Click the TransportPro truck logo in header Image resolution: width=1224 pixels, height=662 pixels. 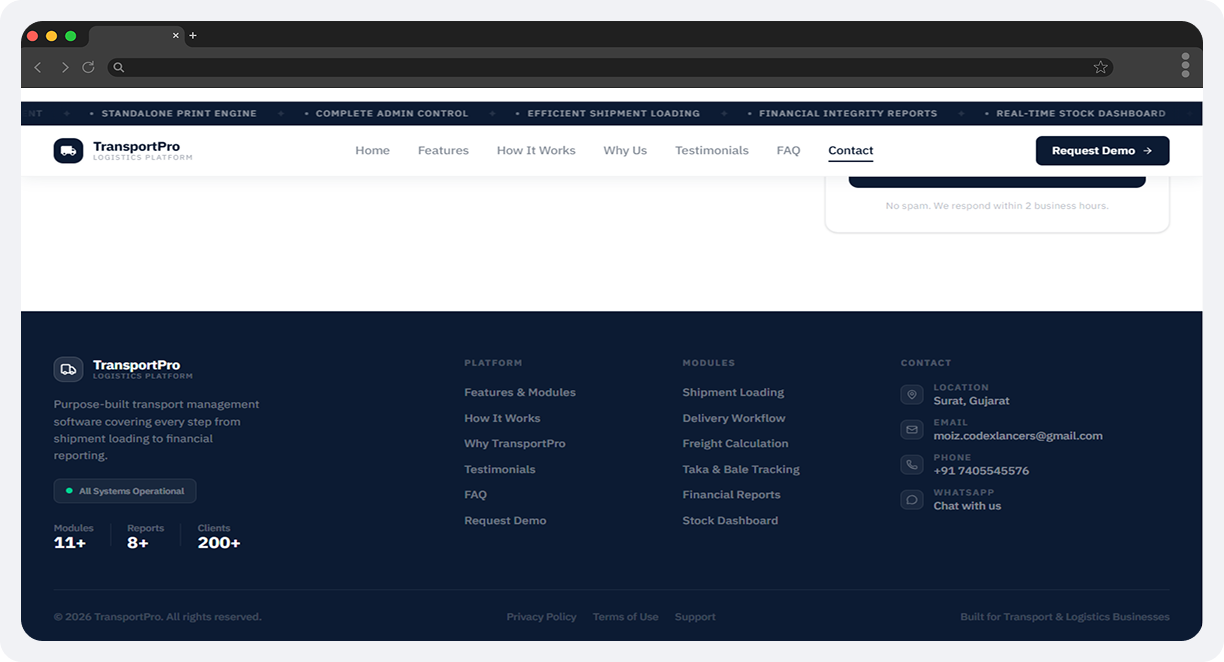point(68,150)
